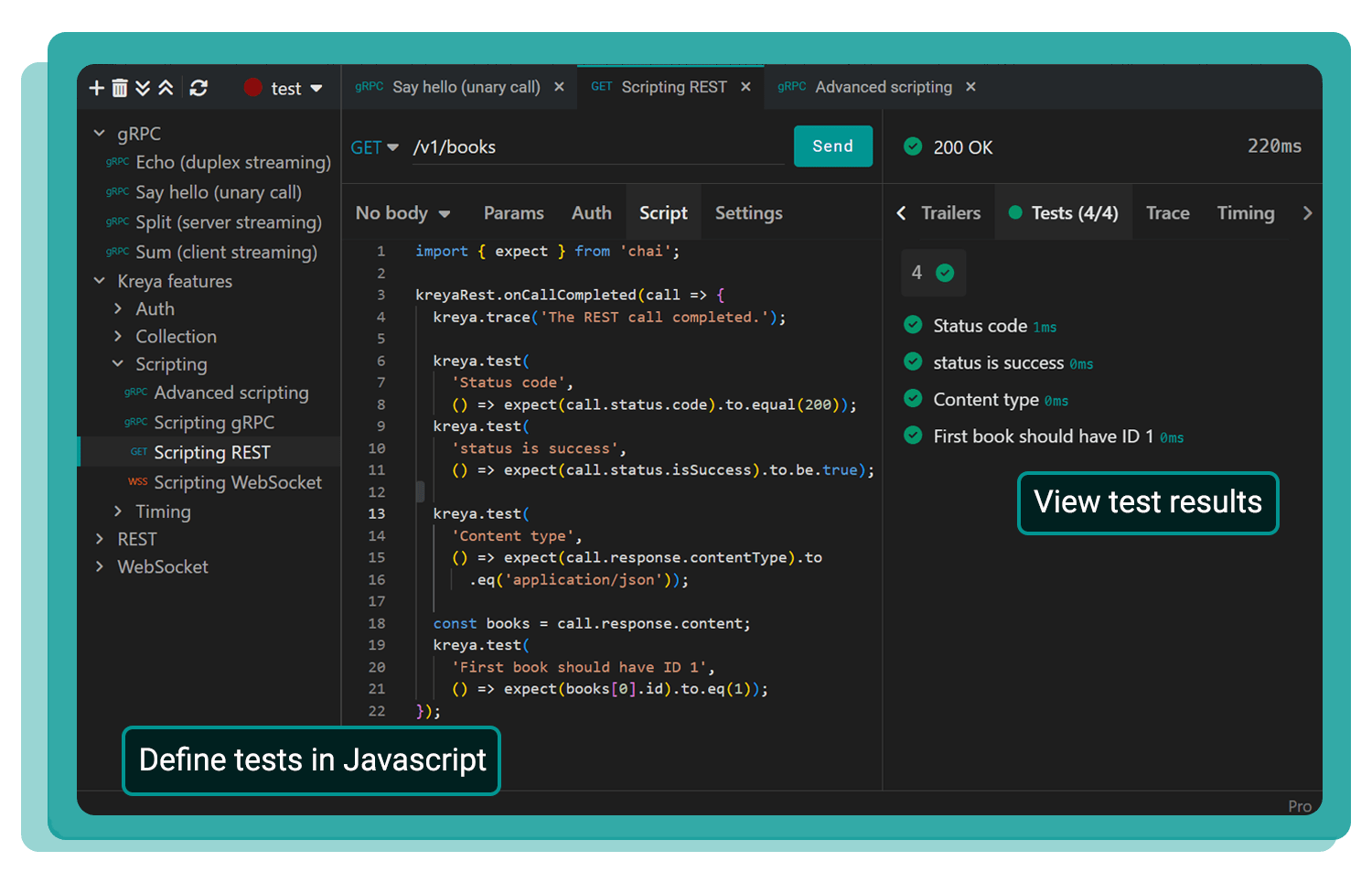The image size is (1372, 883).
Task: Open the GET method dropdown
Action: coord(375,147)
